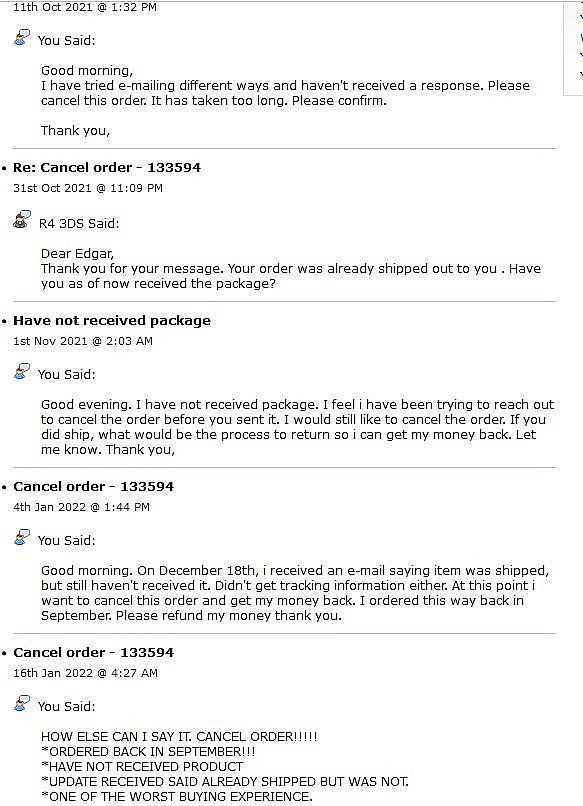
Task: Click the 'Dear Edgar,' reply text
Action: coord(78,254)
